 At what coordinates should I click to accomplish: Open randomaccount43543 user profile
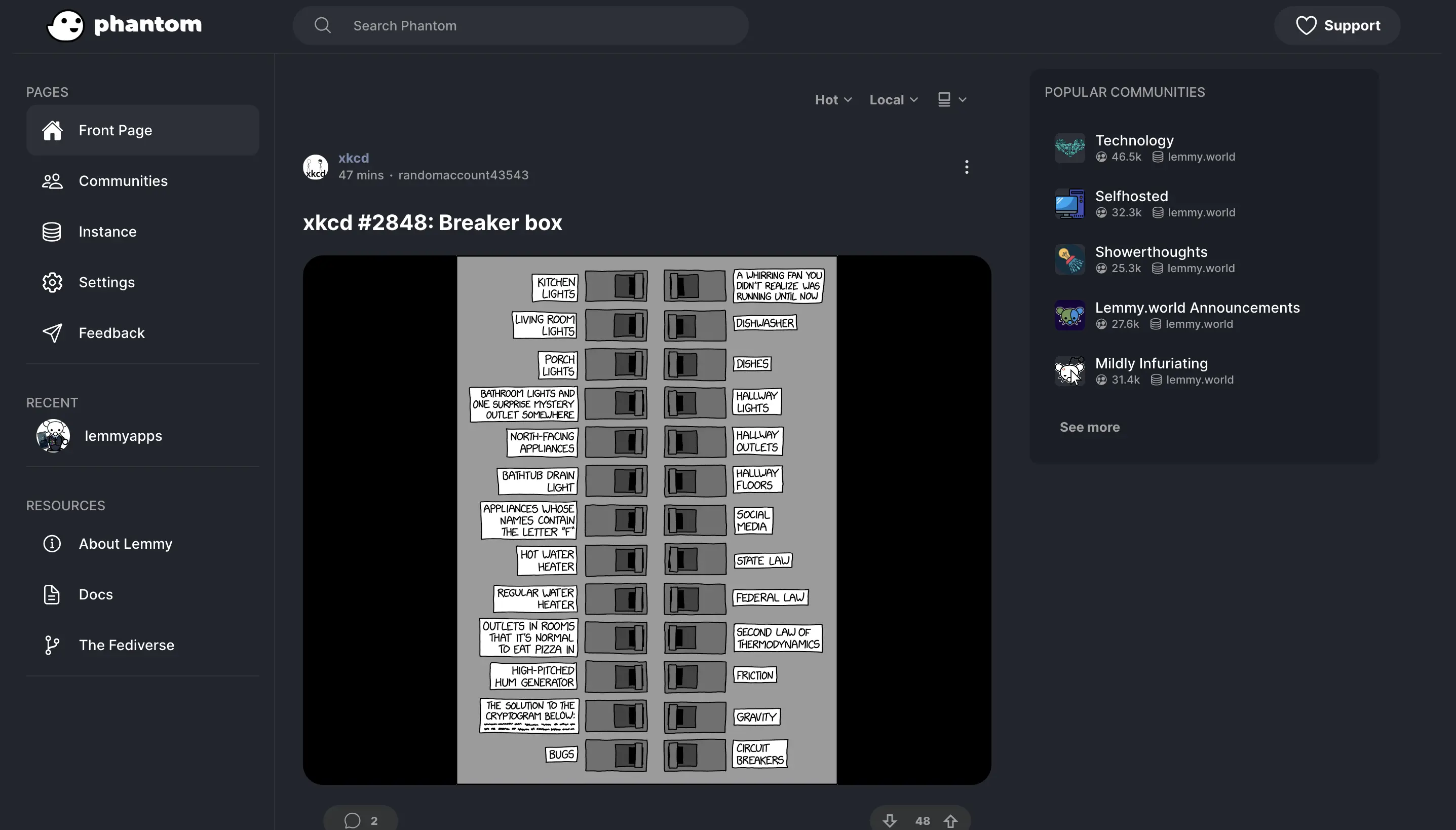click(464, 175)
